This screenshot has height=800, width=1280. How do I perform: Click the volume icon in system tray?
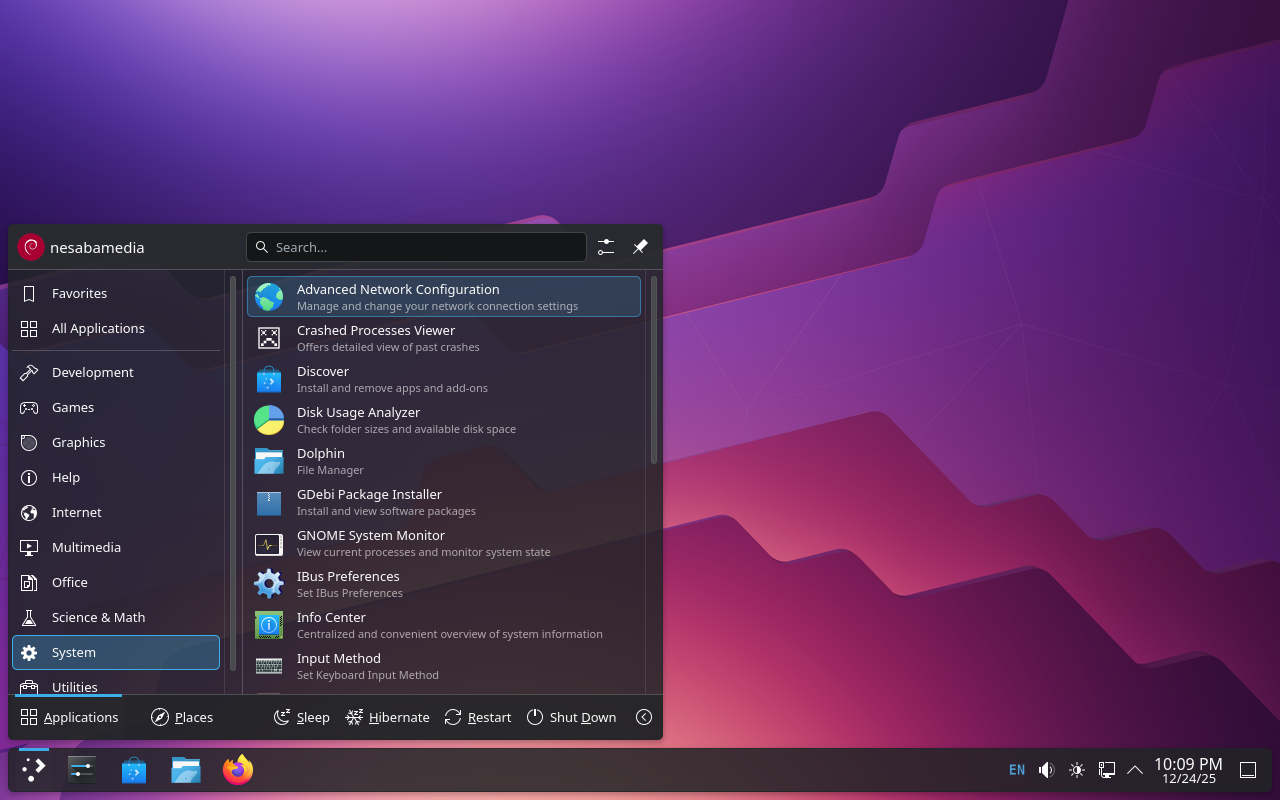point(1046,770)
